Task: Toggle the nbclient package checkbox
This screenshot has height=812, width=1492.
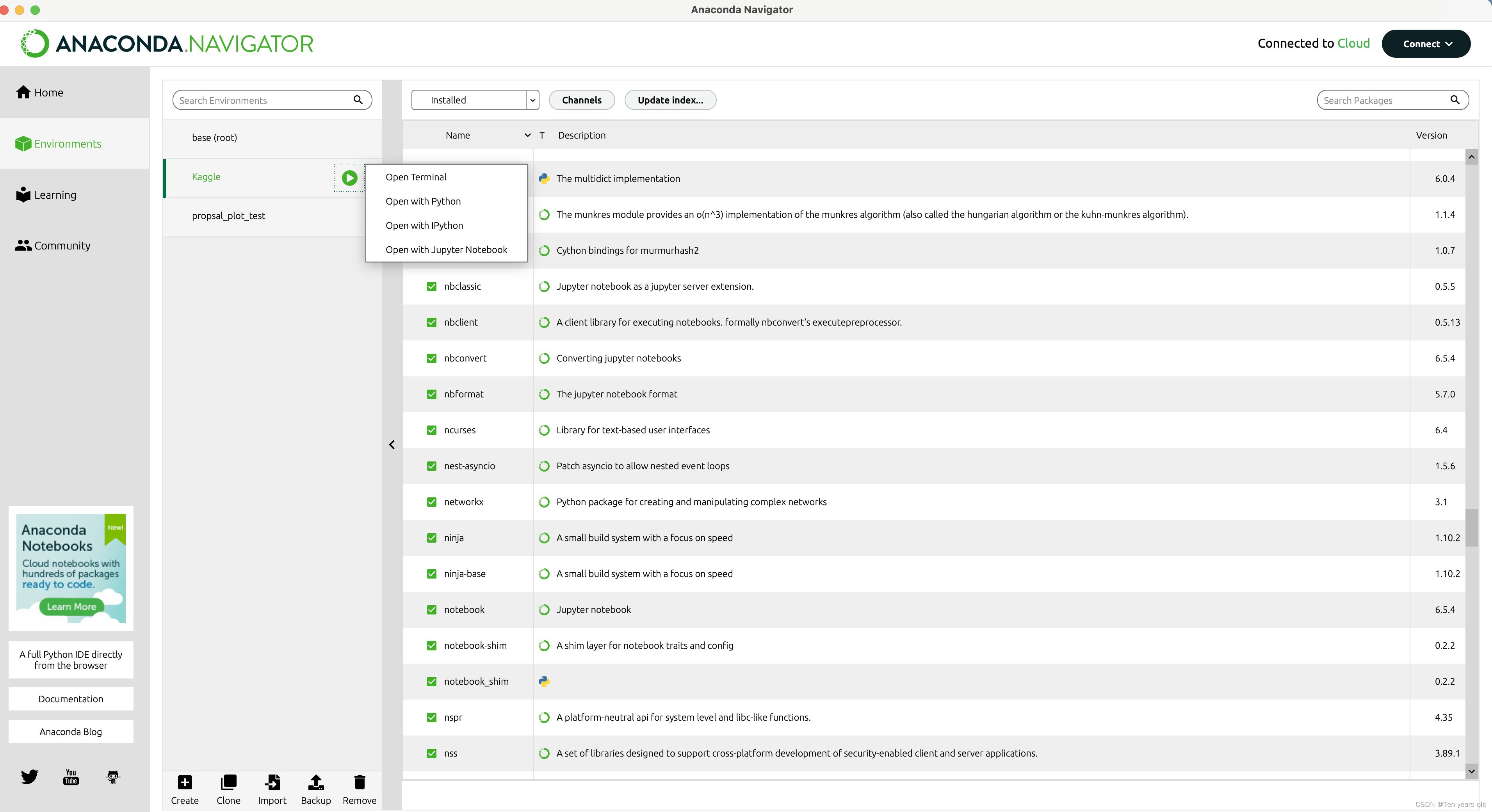Action: [431, 322]
